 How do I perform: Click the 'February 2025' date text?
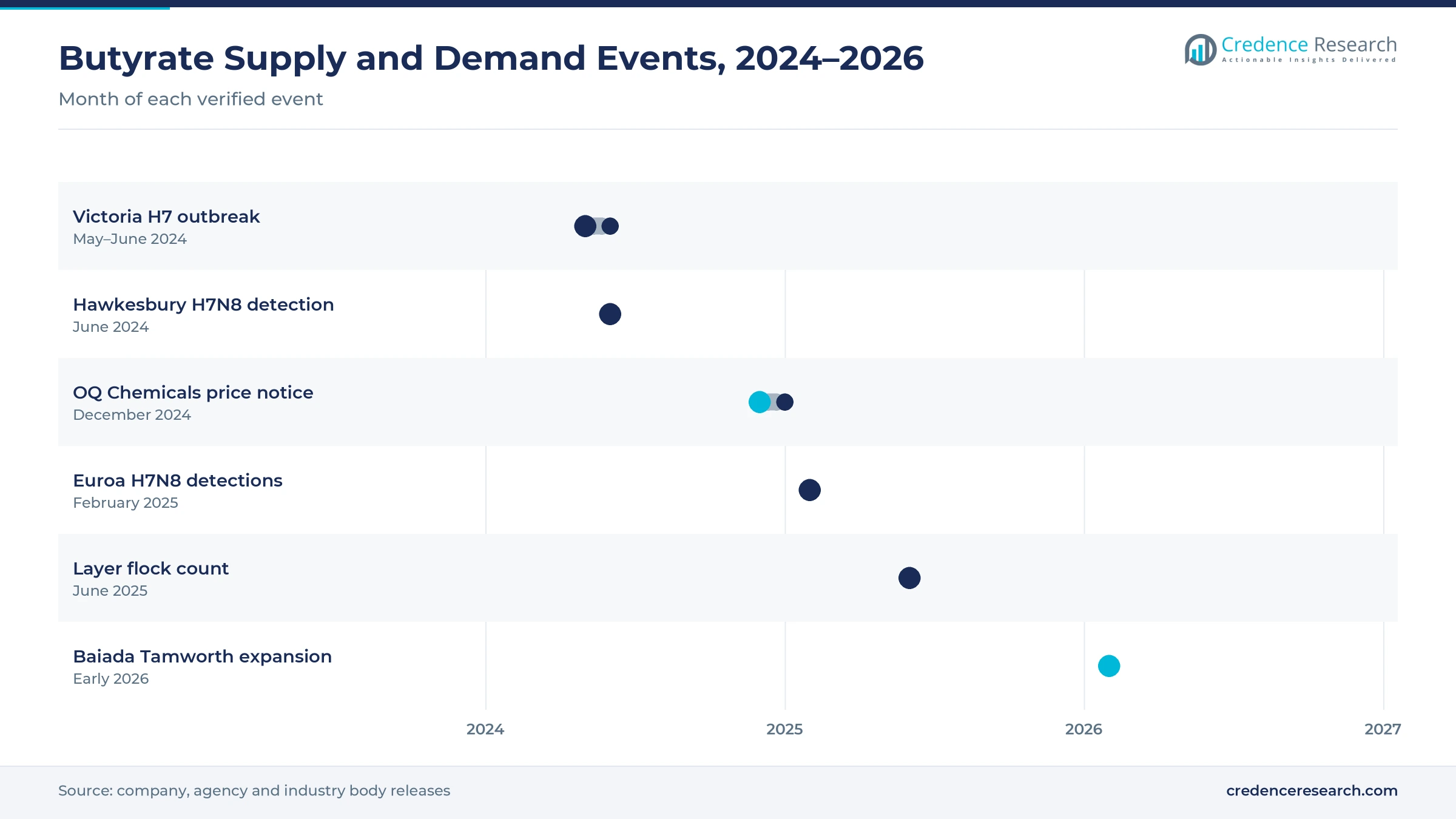[x=126, y=503]
